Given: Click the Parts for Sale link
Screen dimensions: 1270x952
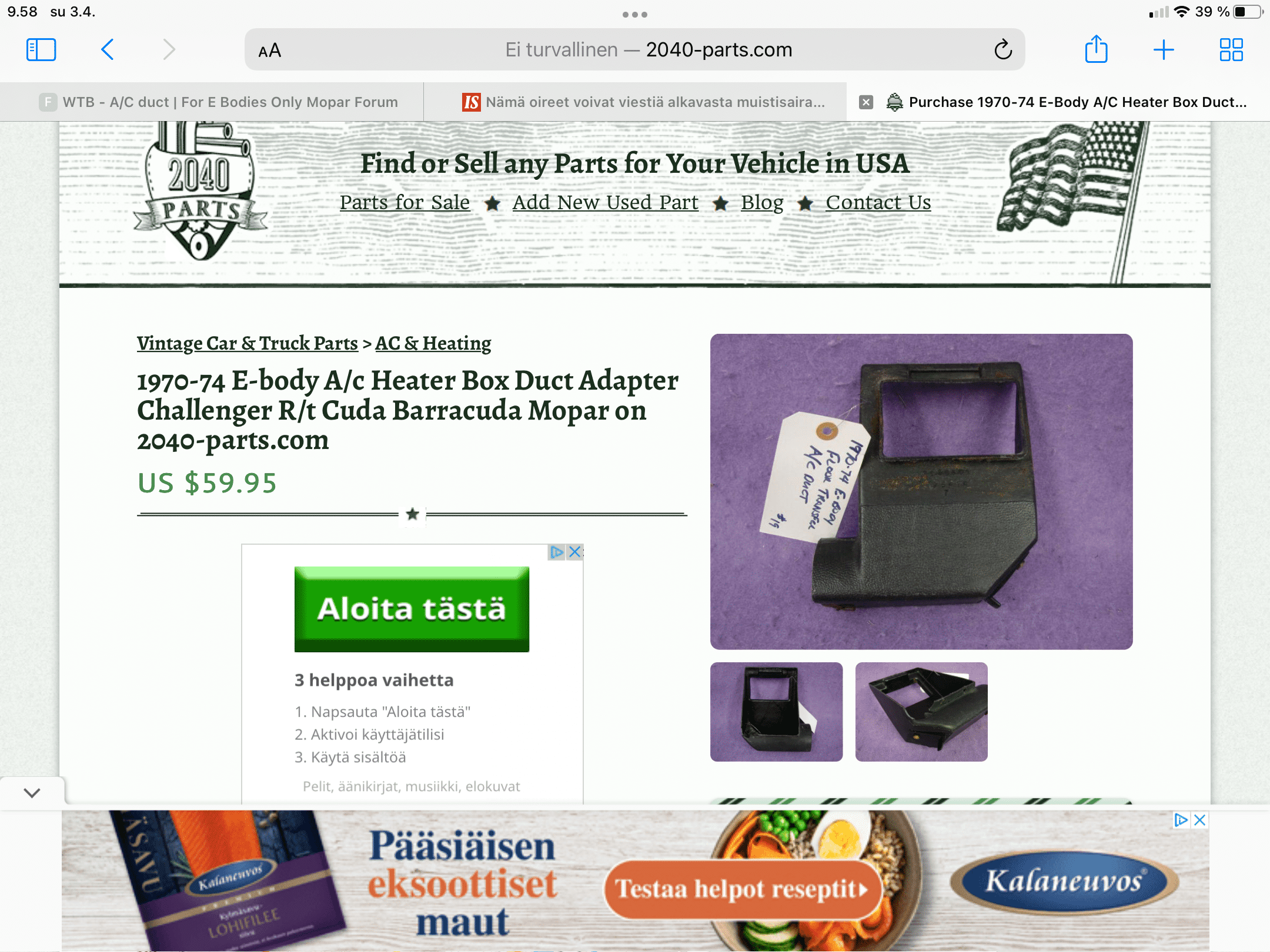Looking at the screenshot, I should coord(405,202).
